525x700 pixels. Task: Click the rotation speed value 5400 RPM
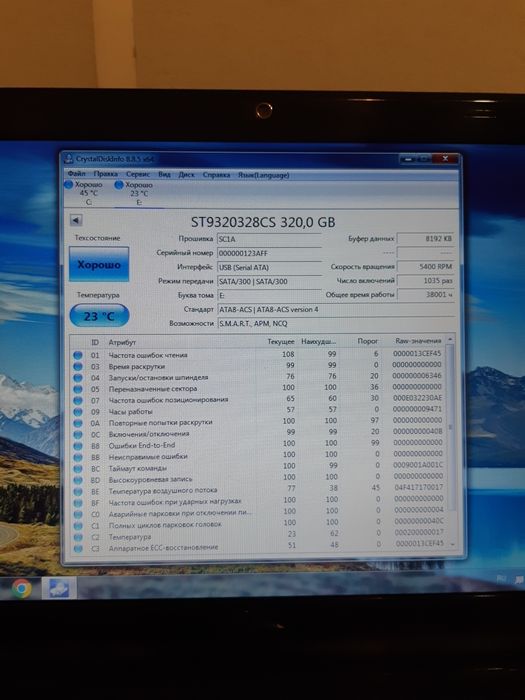[x=425, y=267]
